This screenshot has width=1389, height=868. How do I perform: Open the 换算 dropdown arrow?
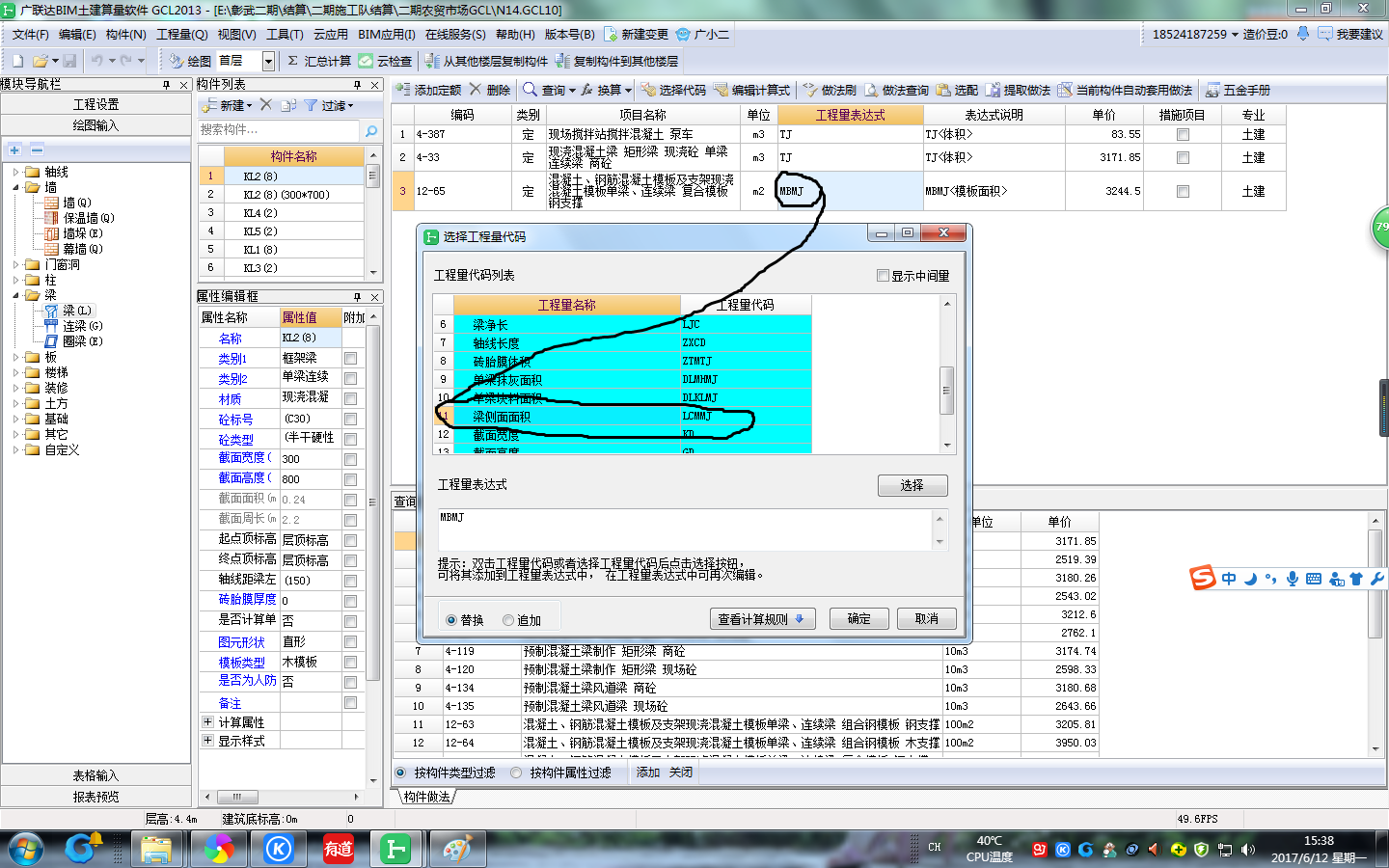(628, 91)
